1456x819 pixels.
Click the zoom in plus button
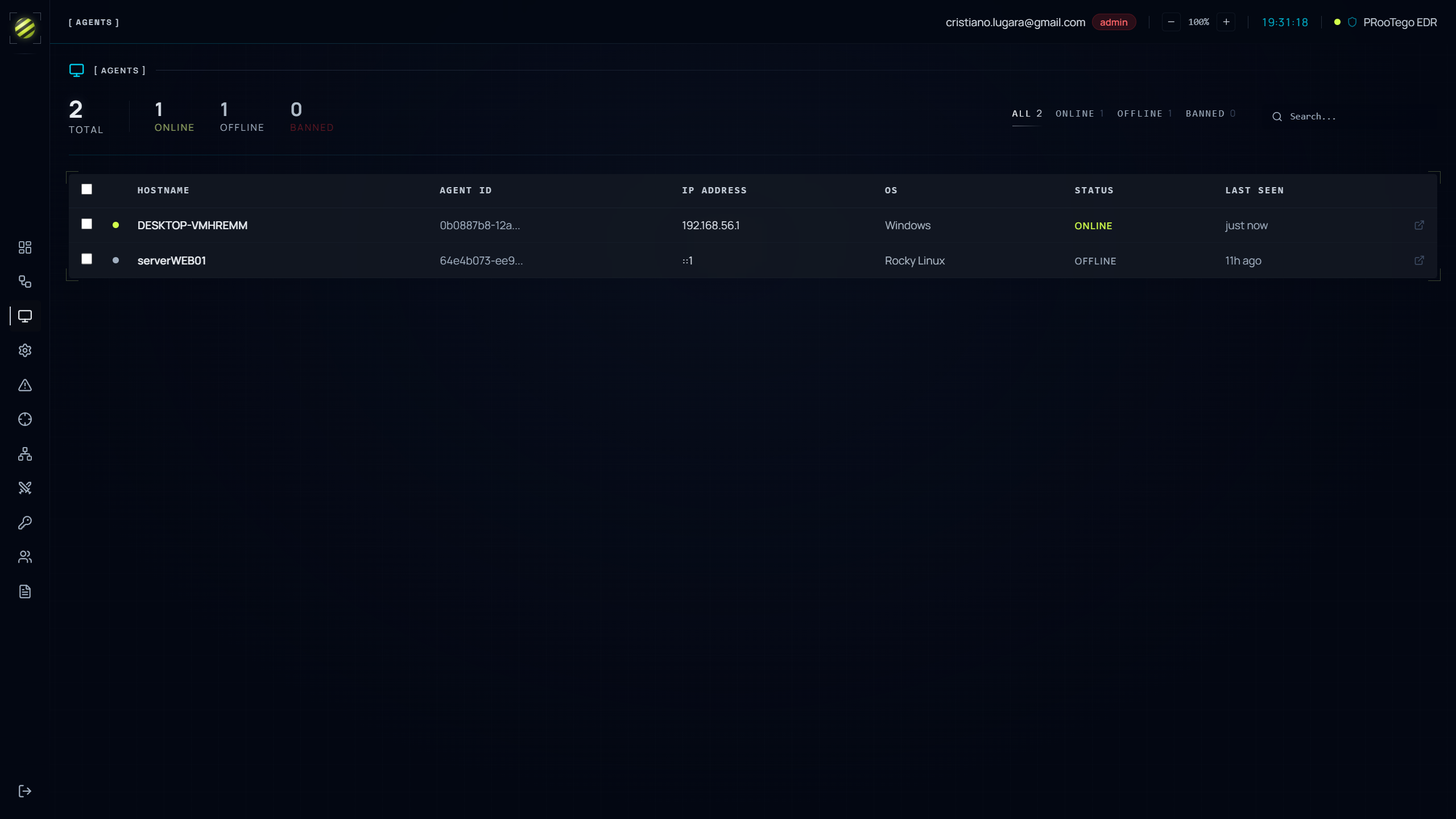tap(1226, 22)
